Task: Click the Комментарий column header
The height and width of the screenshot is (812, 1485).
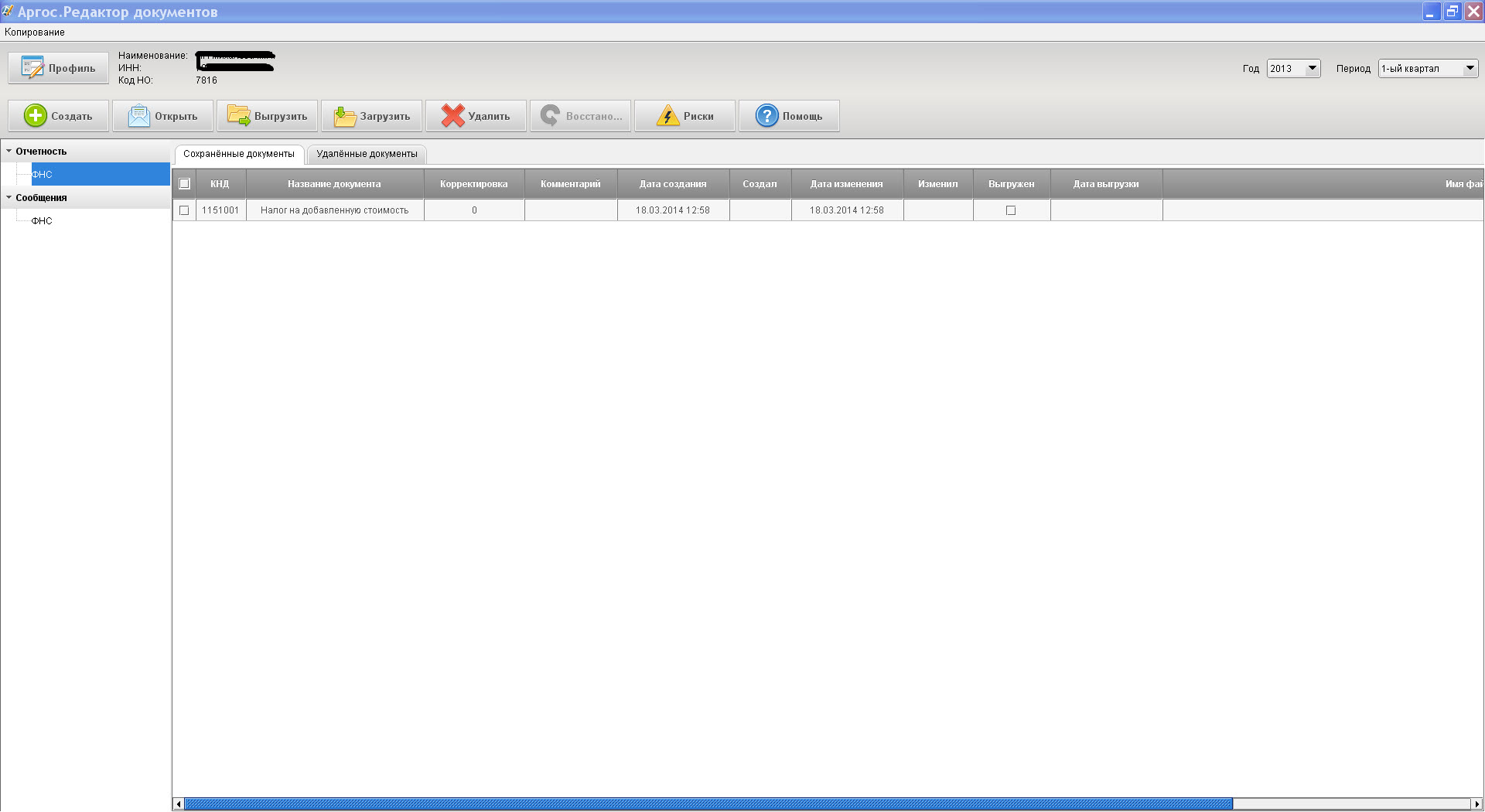Action: pos(571,184)
